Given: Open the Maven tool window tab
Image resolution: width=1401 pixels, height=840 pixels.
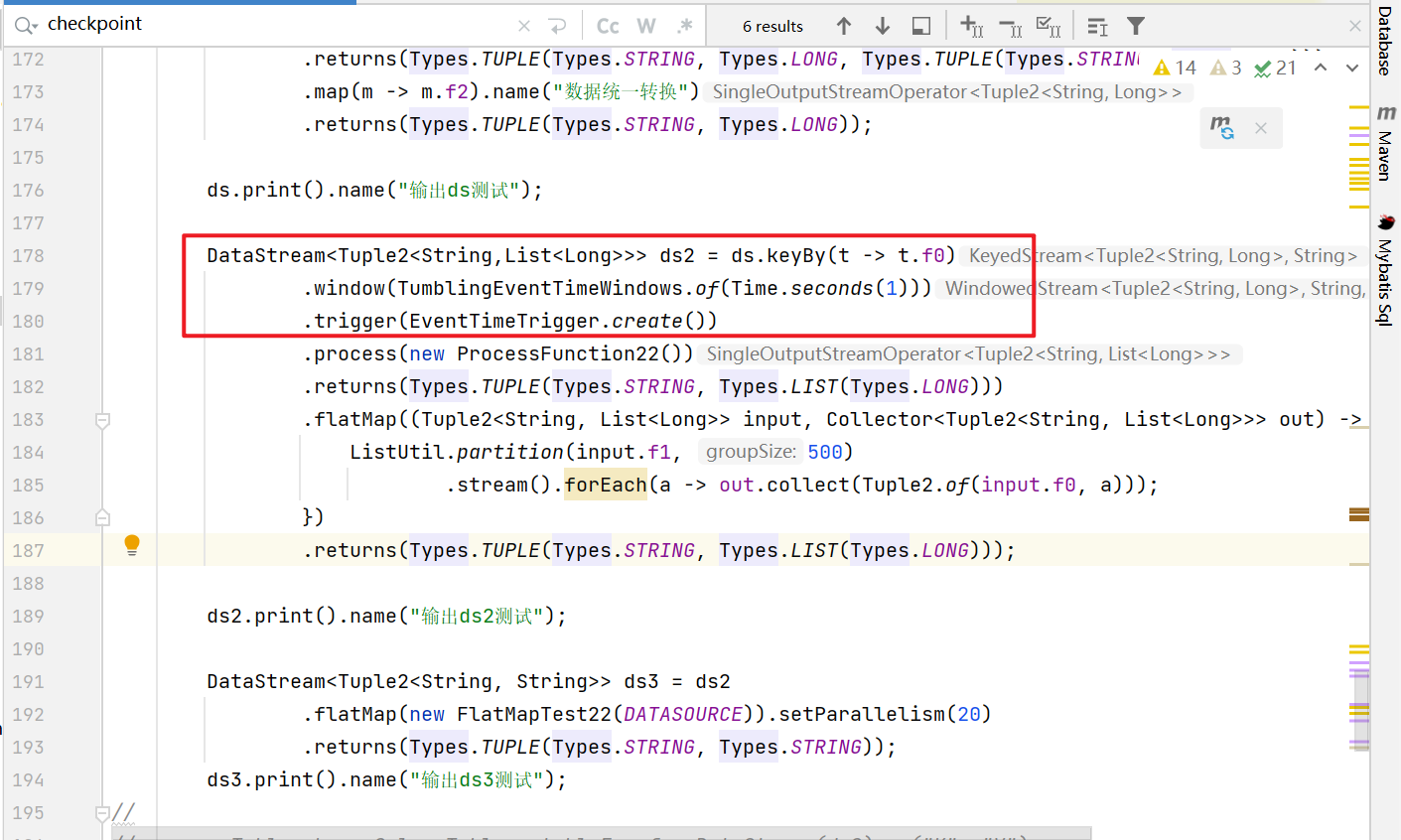Looking at the screenshot, I should [x=1385, y=144].
